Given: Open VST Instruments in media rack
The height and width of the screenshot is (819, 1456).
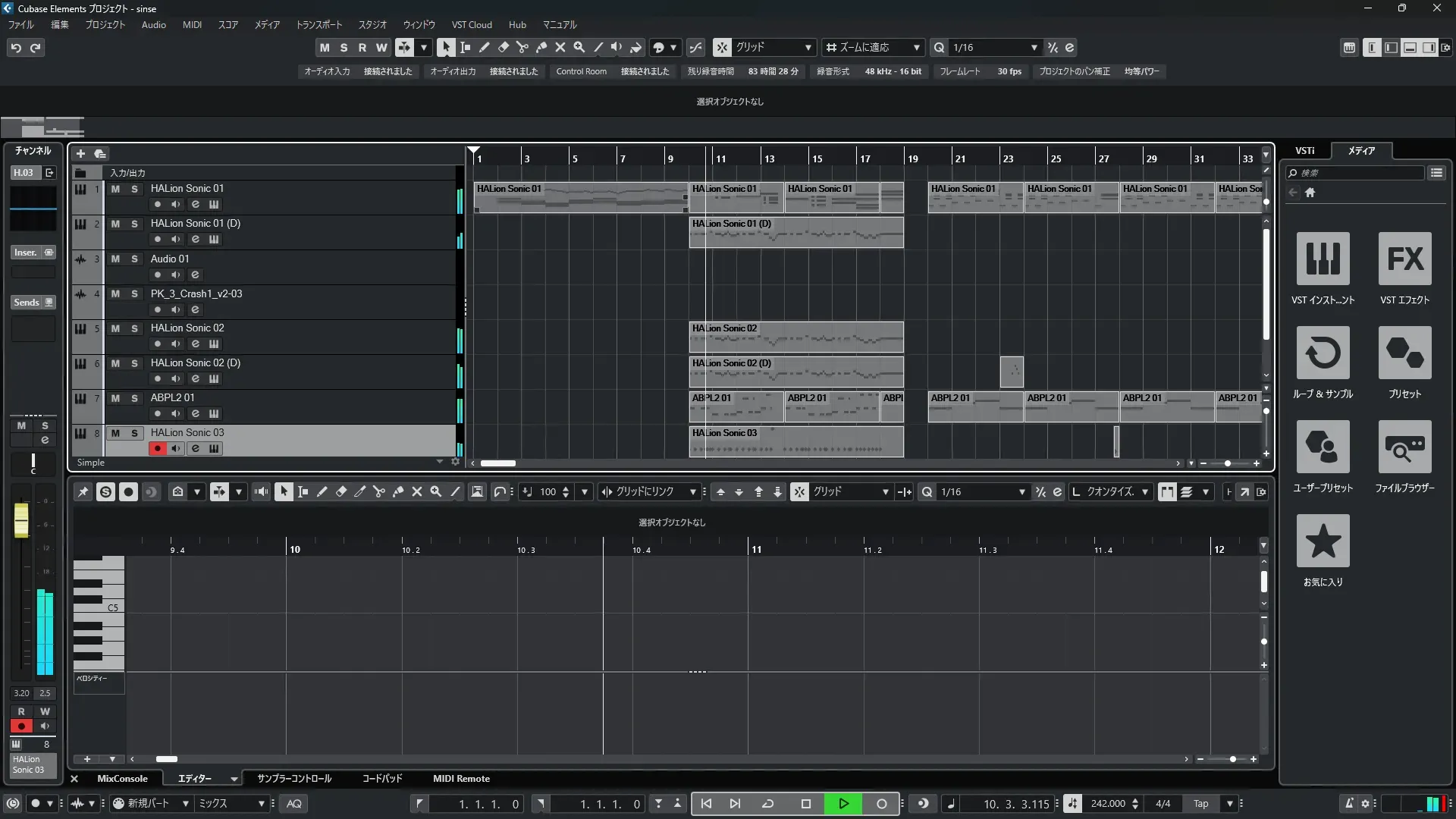Looking at the screenshot, I should pos(1323,259).
